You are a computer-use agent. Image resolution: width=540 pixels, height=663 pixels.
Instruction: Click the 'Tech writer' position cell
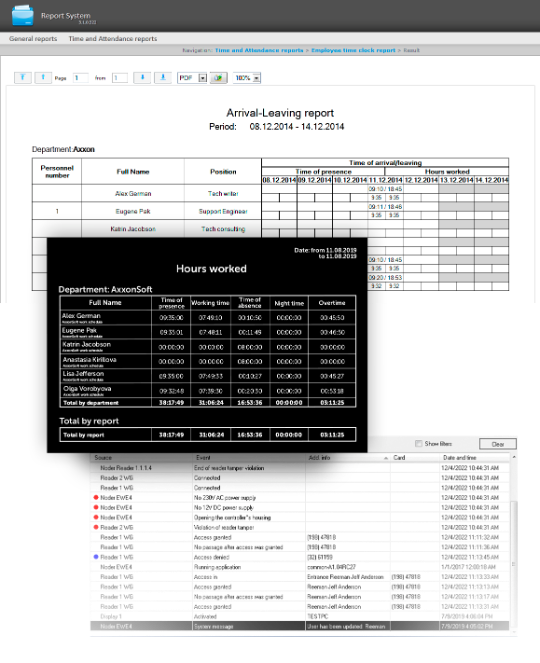click(x=223, y=193)
